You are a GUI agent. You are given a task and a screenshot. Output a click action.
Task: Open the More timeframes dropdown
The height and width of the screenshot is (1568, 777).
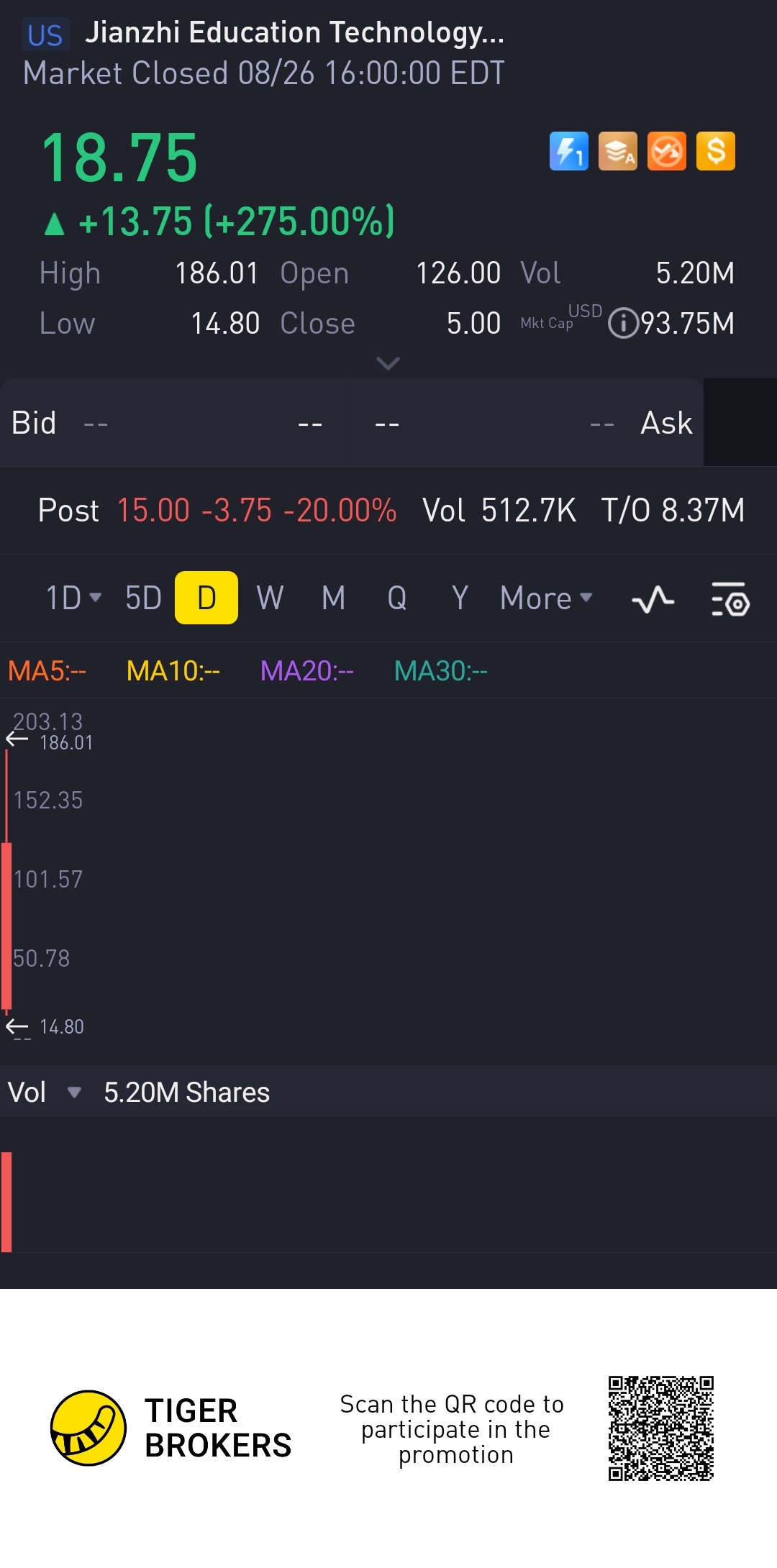pyautogui.click(x=545, y=598)
